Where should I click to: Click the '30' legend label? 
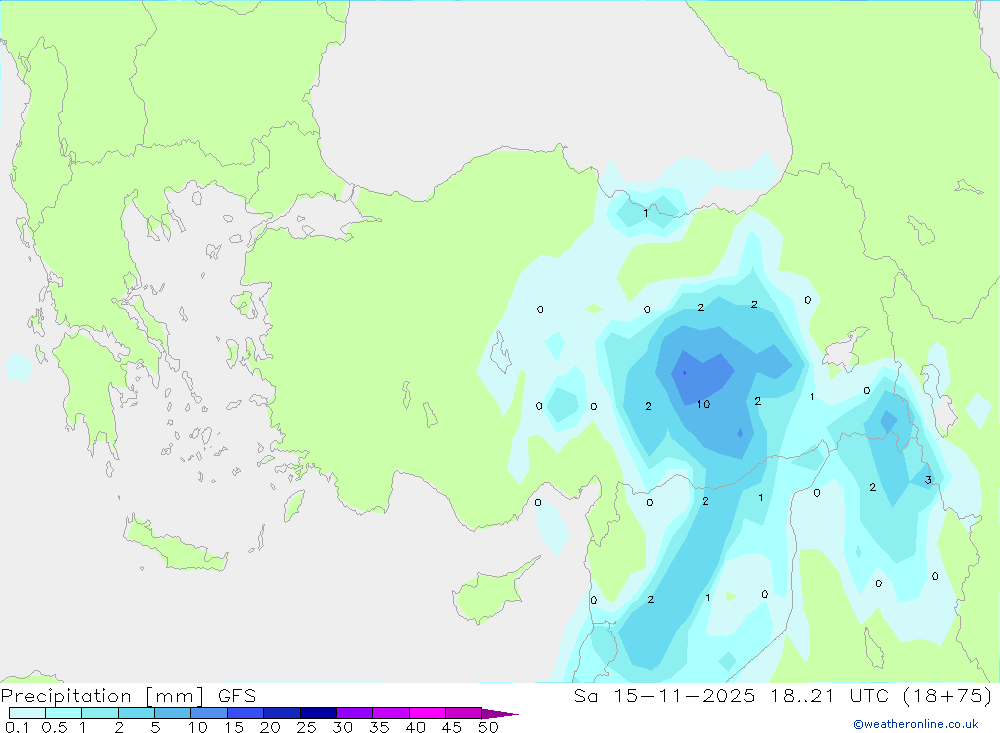tap(342, 727)
